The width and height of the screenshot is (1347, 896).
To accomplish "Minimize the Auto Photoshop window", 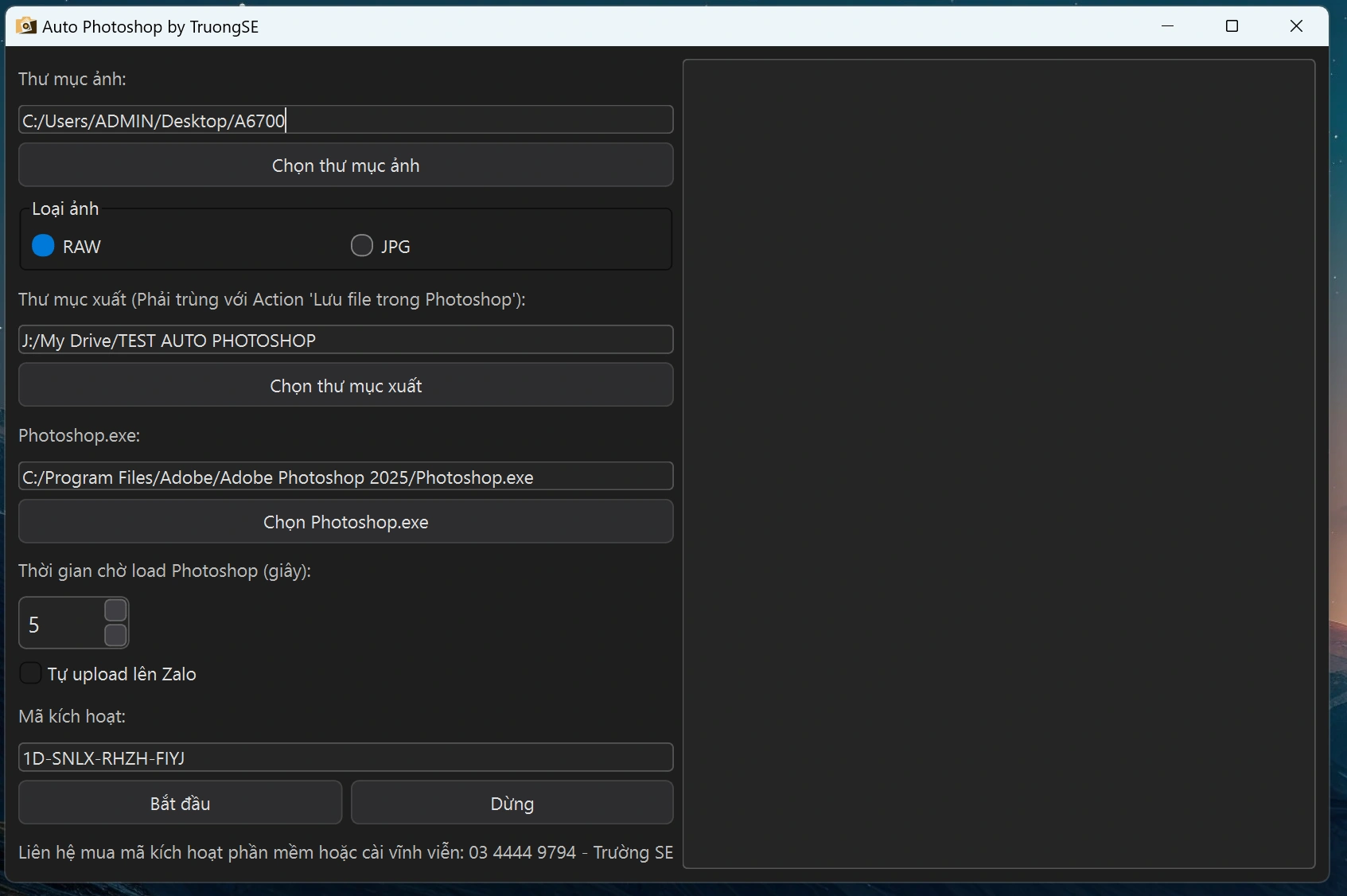I will tap(1167, 26).
